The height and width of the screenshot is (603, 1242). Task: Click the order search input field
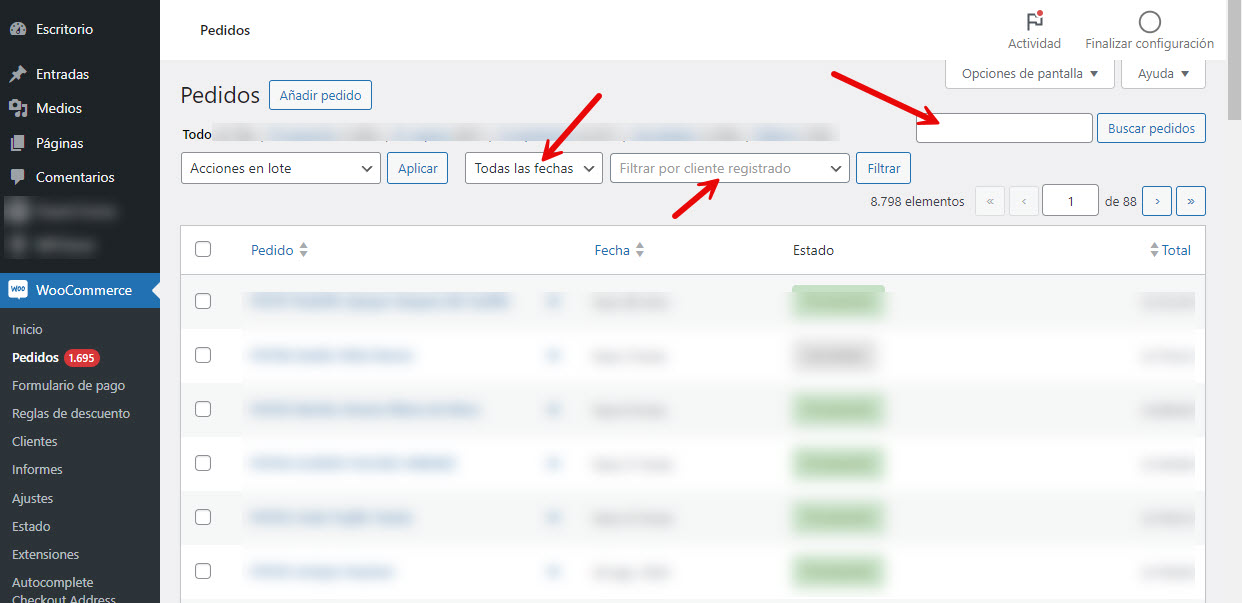(1003, 128)
